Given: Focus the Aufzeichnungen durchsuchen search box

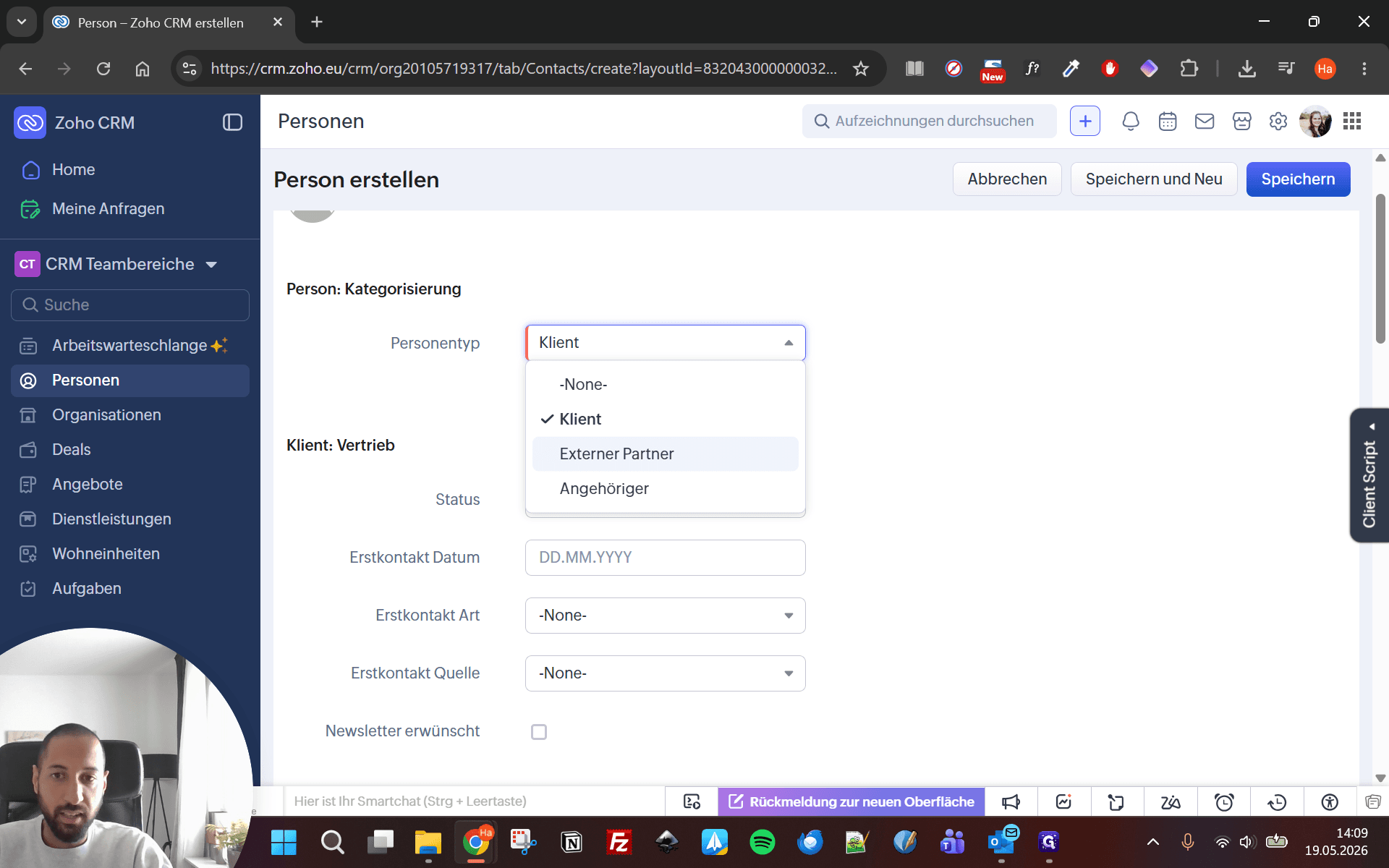Looking at the screenshot, I should pos(929,121).
